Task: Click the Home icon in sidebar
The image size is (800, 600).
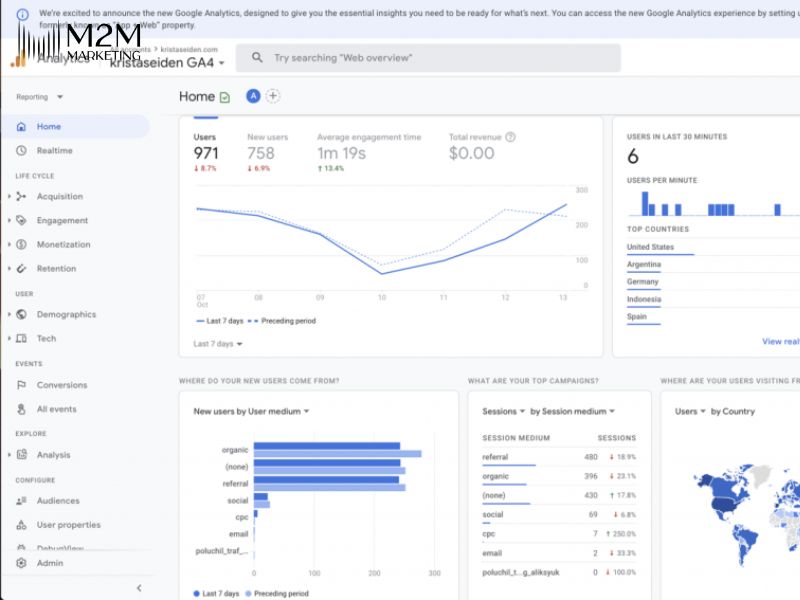Action: (21, 127)
